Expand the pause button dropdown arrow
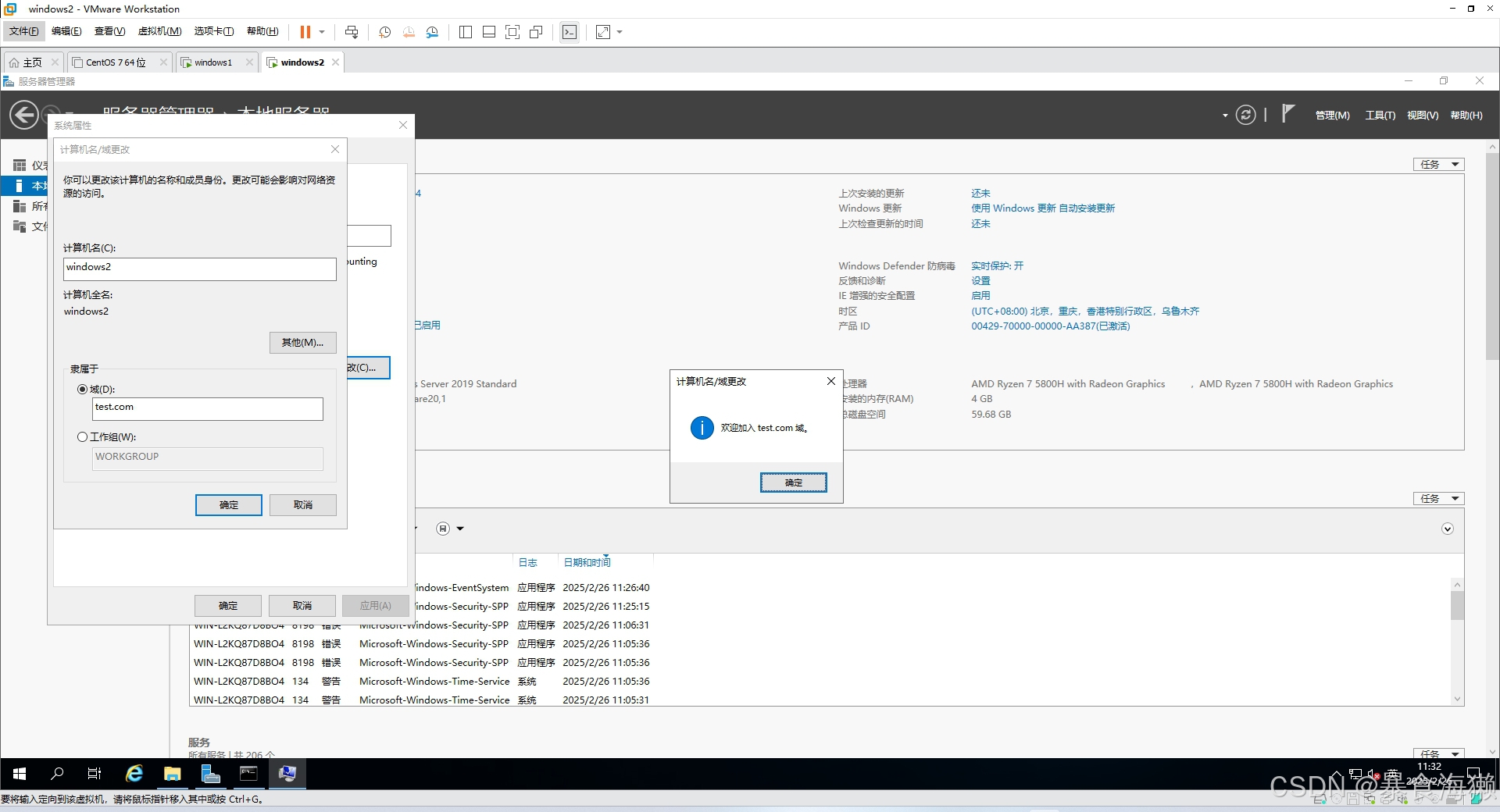 (x=321, y=32)
